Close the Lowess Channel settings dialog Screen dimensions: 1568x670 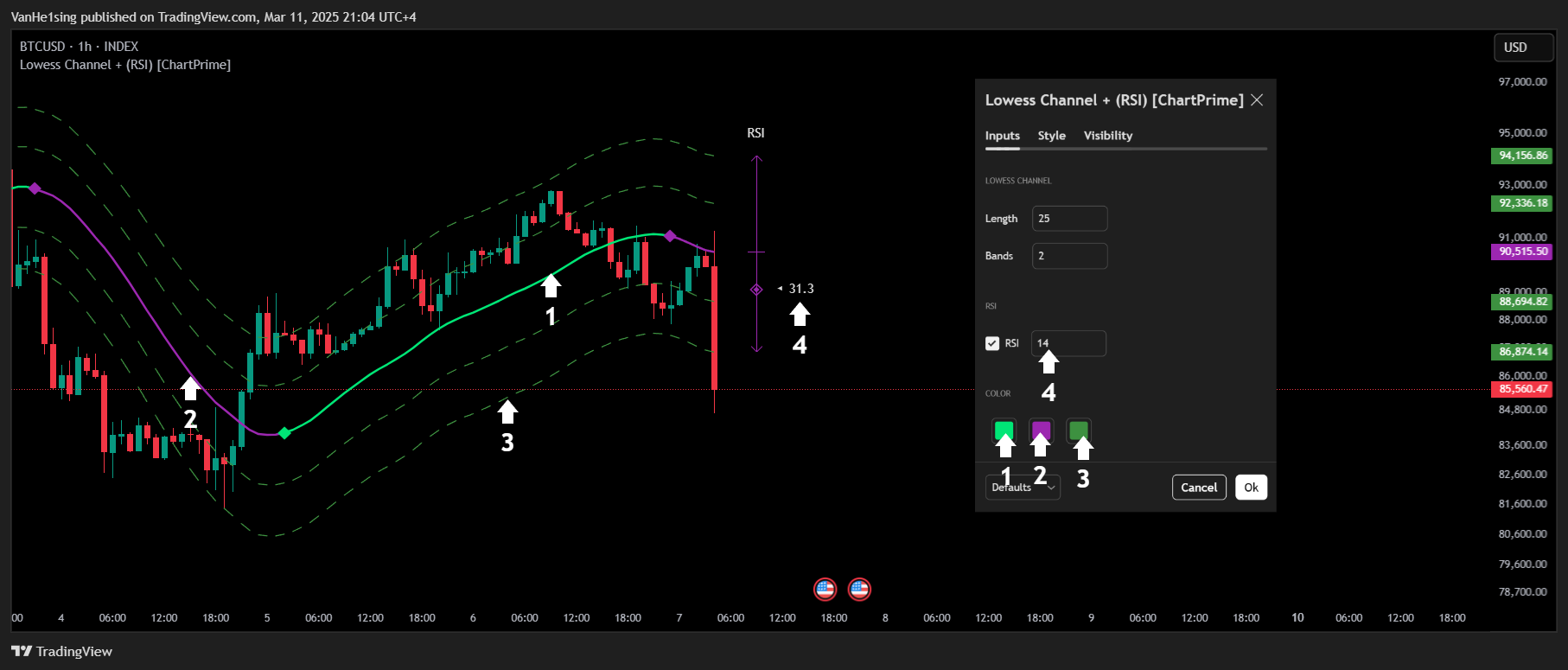[x=1257, y=100]
